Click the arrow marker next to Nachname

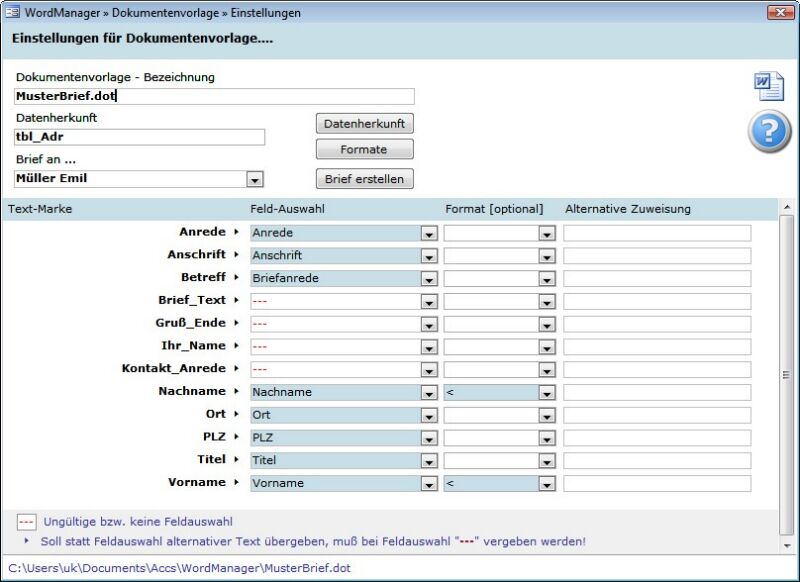tap(237, 392)
